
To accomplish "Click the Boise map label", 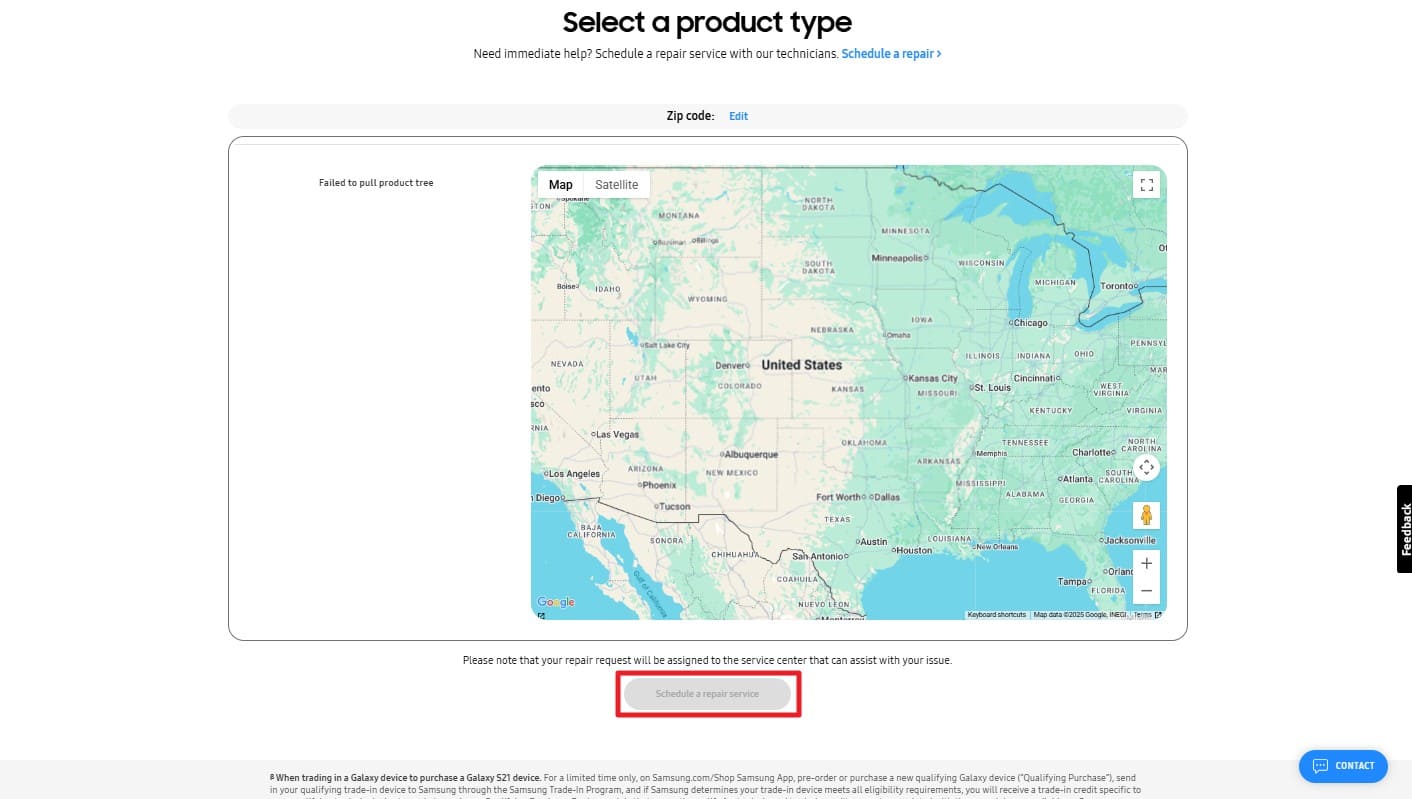I will 567,286.
